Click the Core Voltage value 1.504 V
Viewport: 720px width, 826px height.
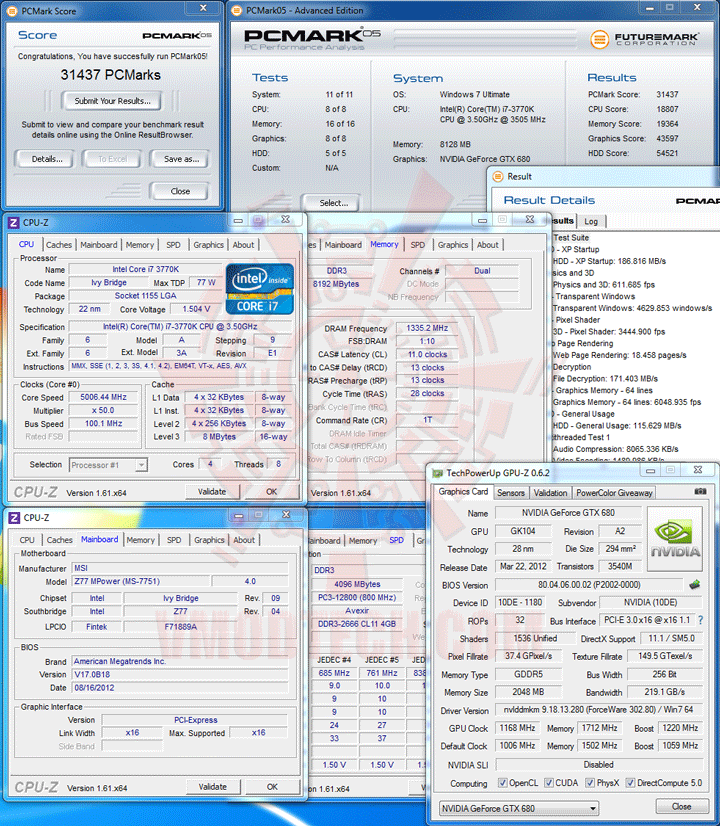[x=196, y=309]
